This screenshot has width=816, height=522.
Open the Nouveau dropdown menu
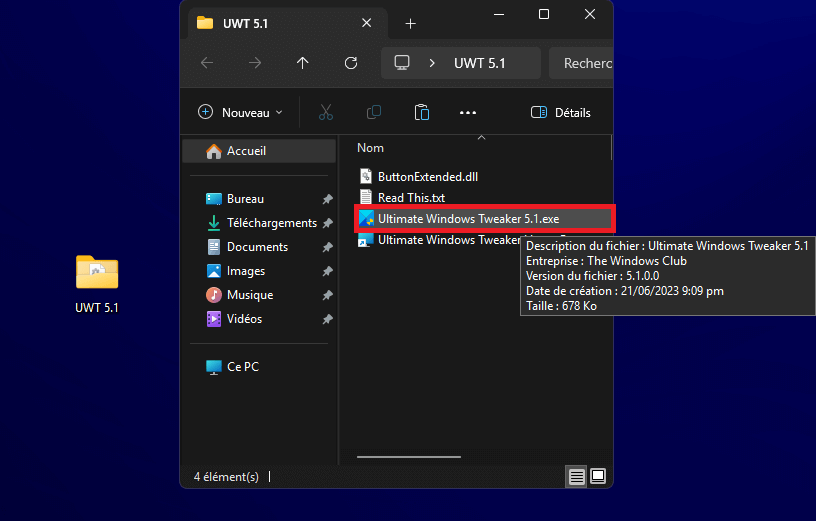pos(240,112)
